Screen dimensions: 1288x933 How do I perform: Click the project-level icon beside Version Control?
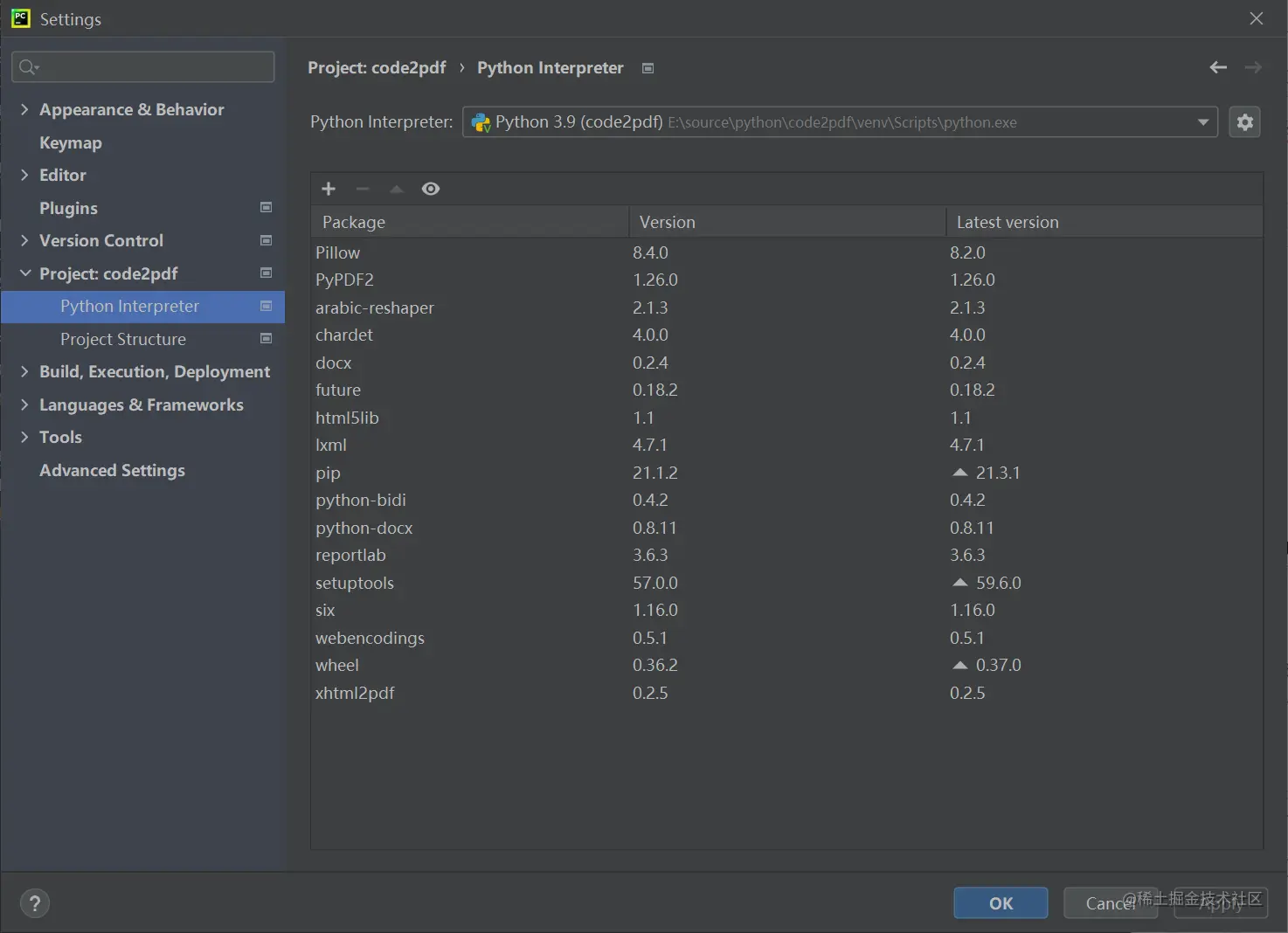pyautogui.click(x=267, y=240)
